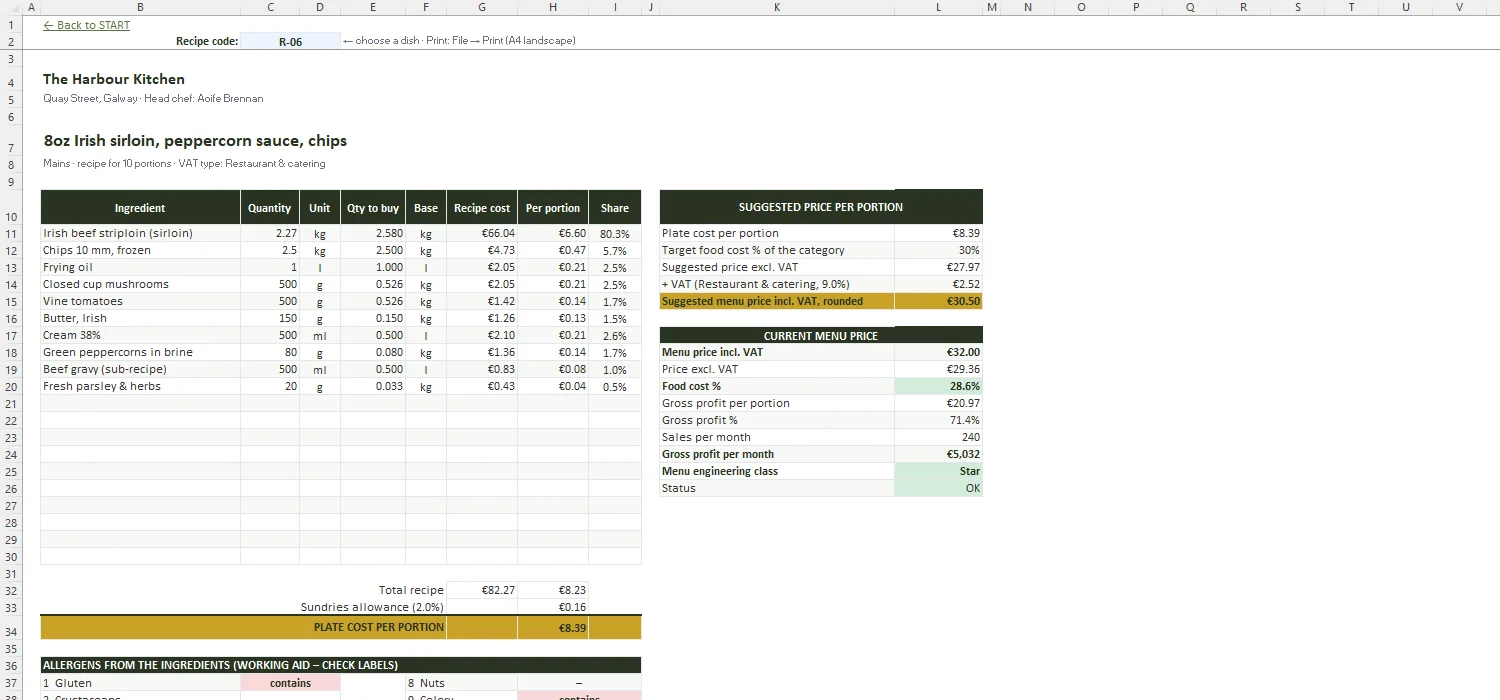This screenshot has width=1500, height=700.
Task: Click the sundries allowance value €0.16
Action: (553, 607)
